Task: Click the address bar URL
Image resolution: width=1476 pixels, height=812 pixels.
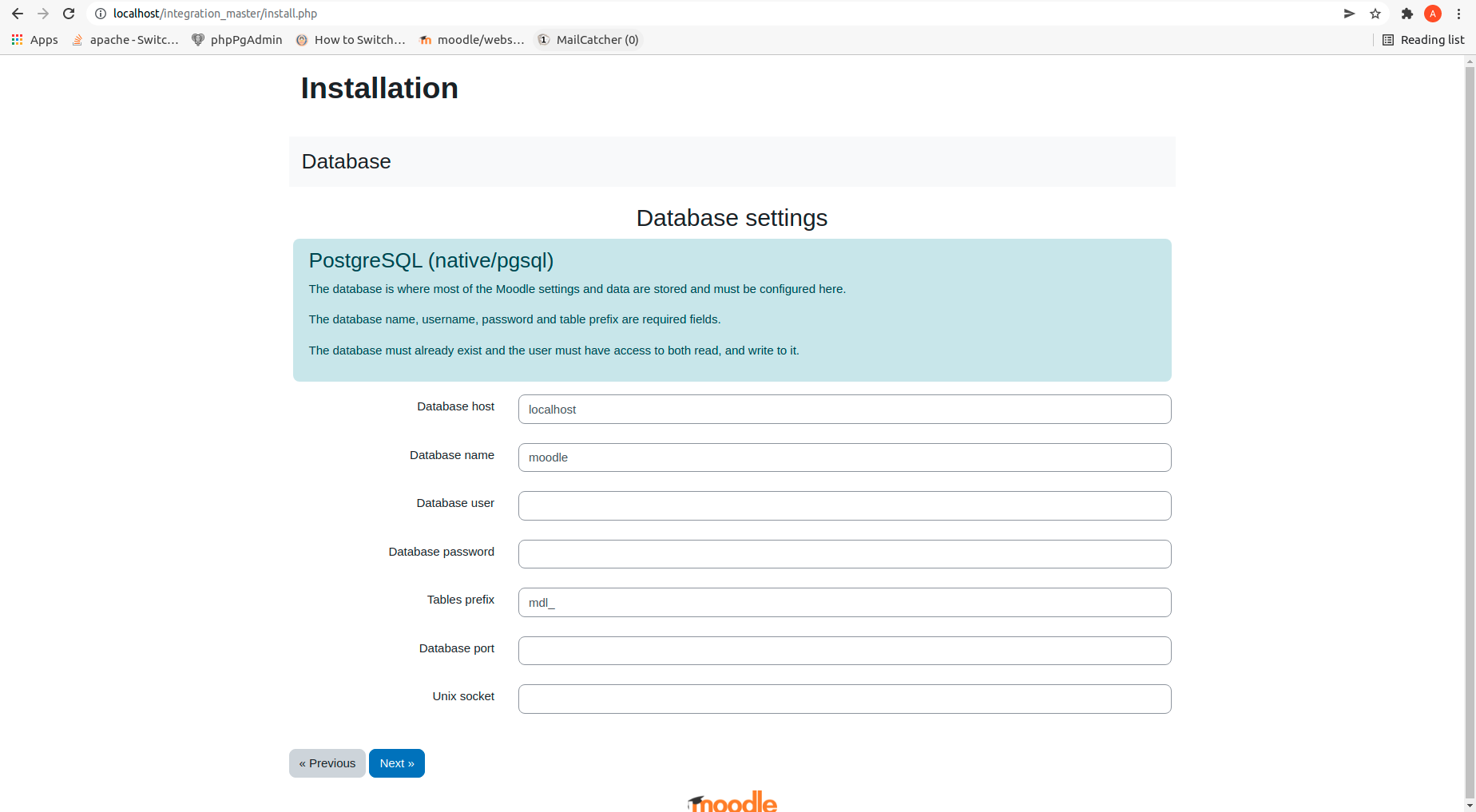Action: click(x=215, y=14)
